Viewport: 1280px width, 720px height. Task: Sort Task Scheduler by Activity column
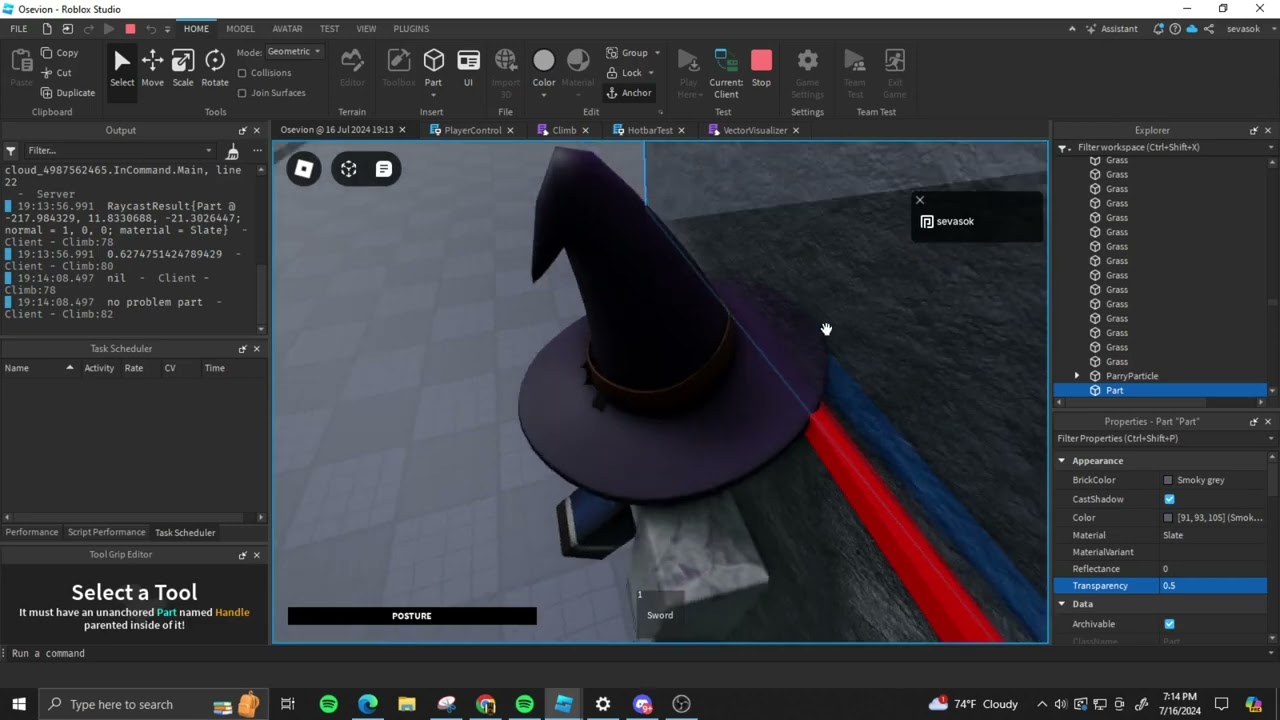(x=99, y=368)
